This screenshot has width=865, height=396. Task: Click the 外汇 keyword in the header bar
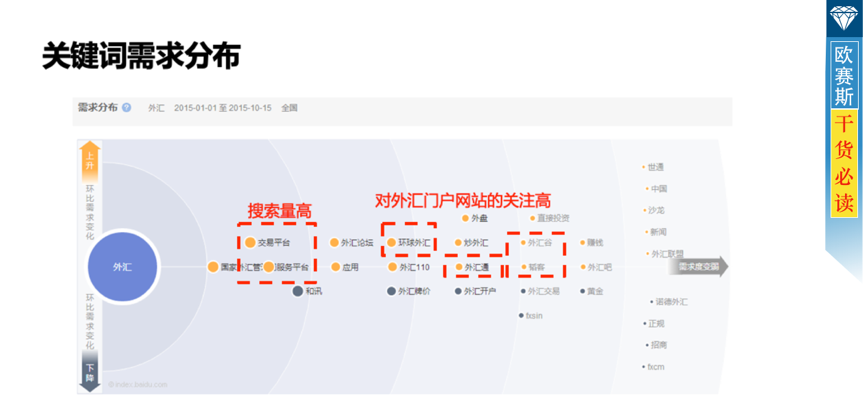click(x=156, y=108)
